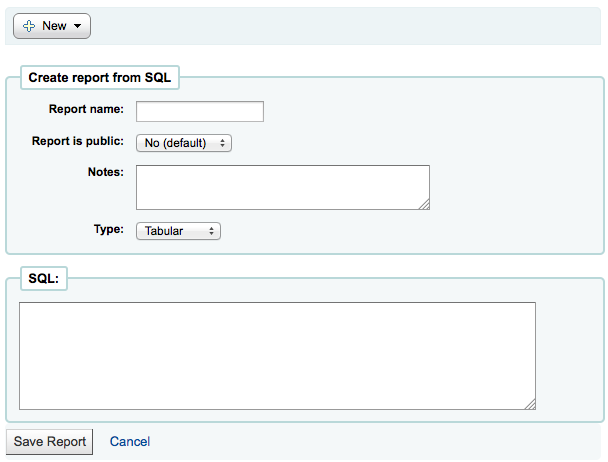Click inside the SQL text area
This screenshot has height=462, width=608.
(277, 356)
